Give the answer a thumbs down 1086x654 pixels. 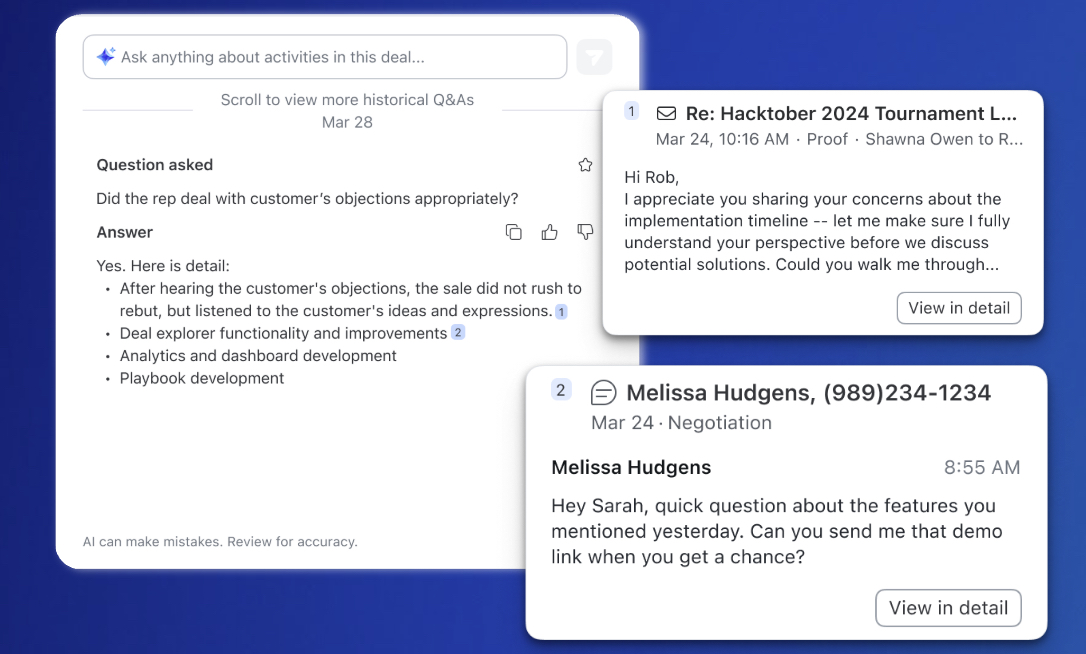pyautogui.click(x=585, y=232)
